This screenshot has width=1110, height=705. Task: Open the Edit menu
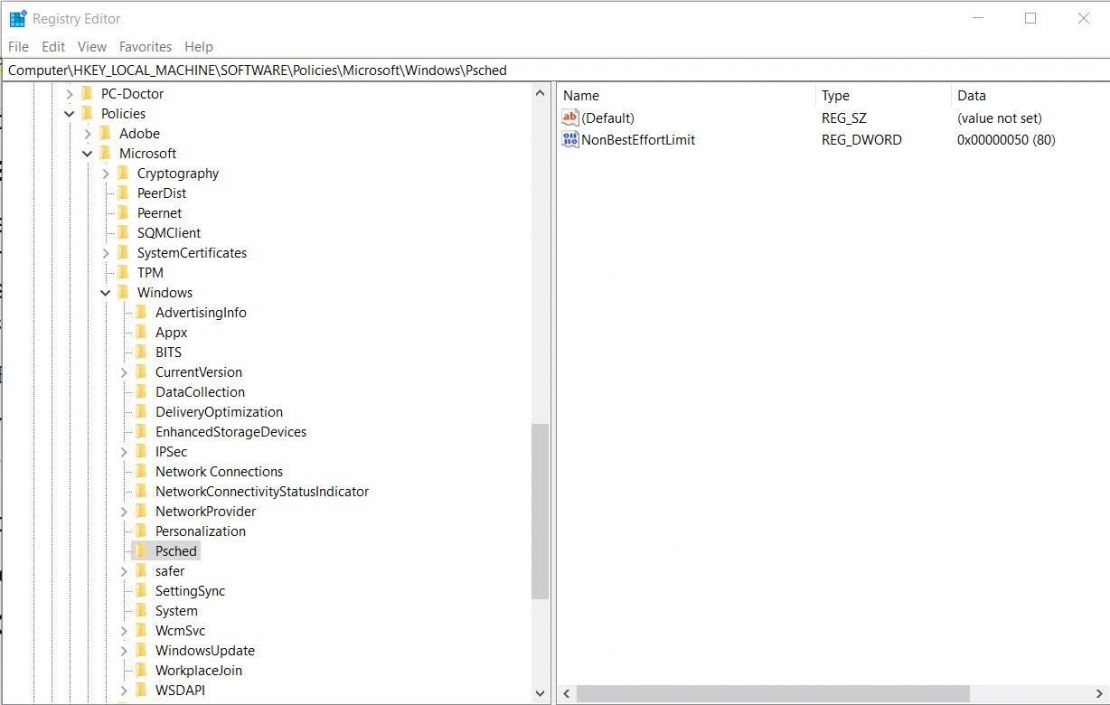pos(52,46)
